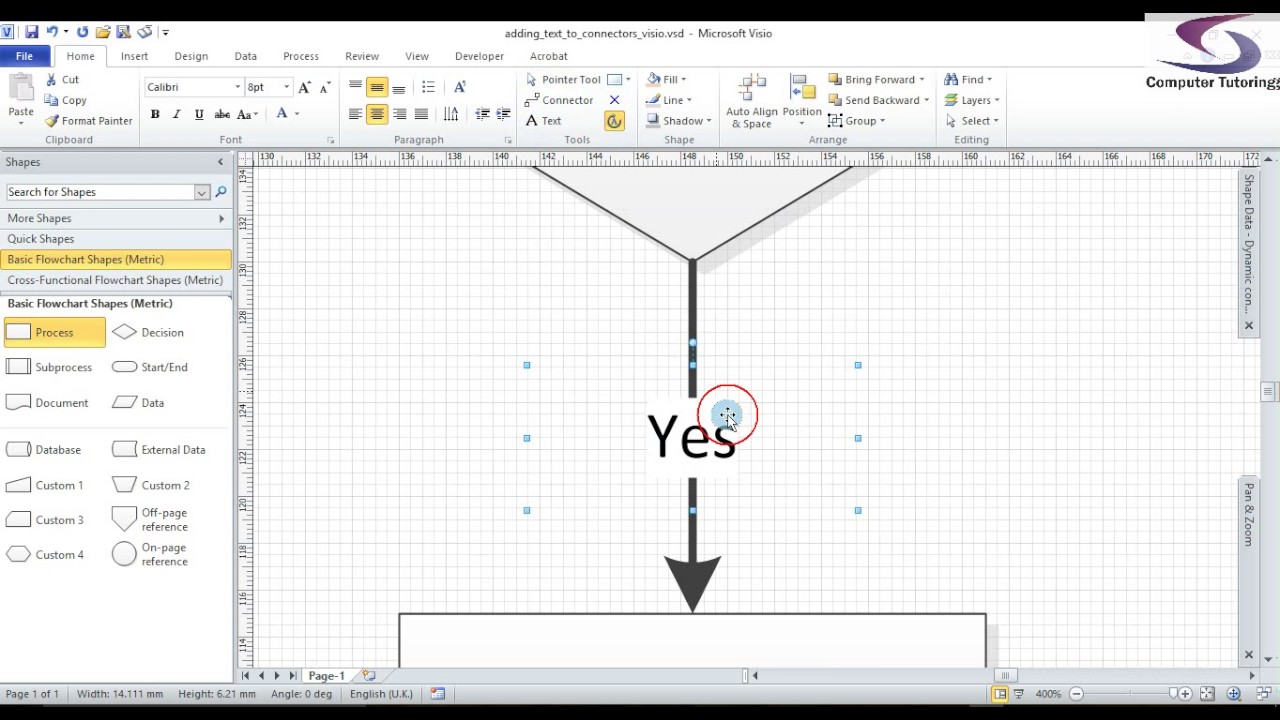
Task: Open the Page-1 sheet tab
Action: click(326, 676)
